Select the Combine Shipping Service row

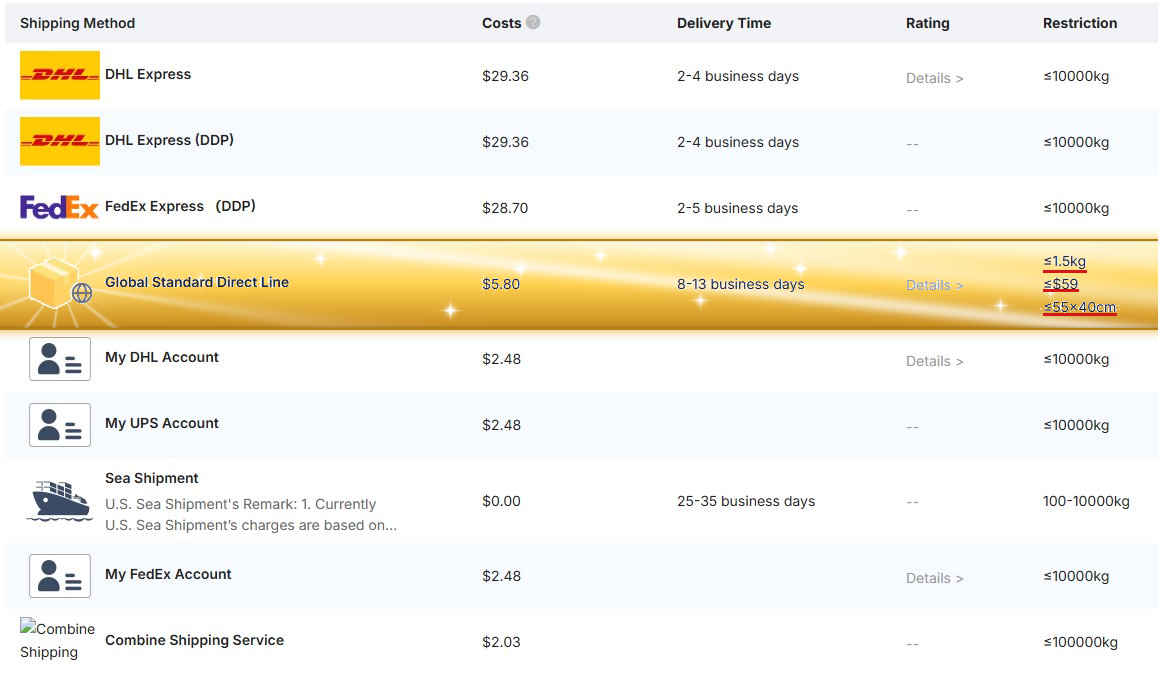[x=581, y=642]
